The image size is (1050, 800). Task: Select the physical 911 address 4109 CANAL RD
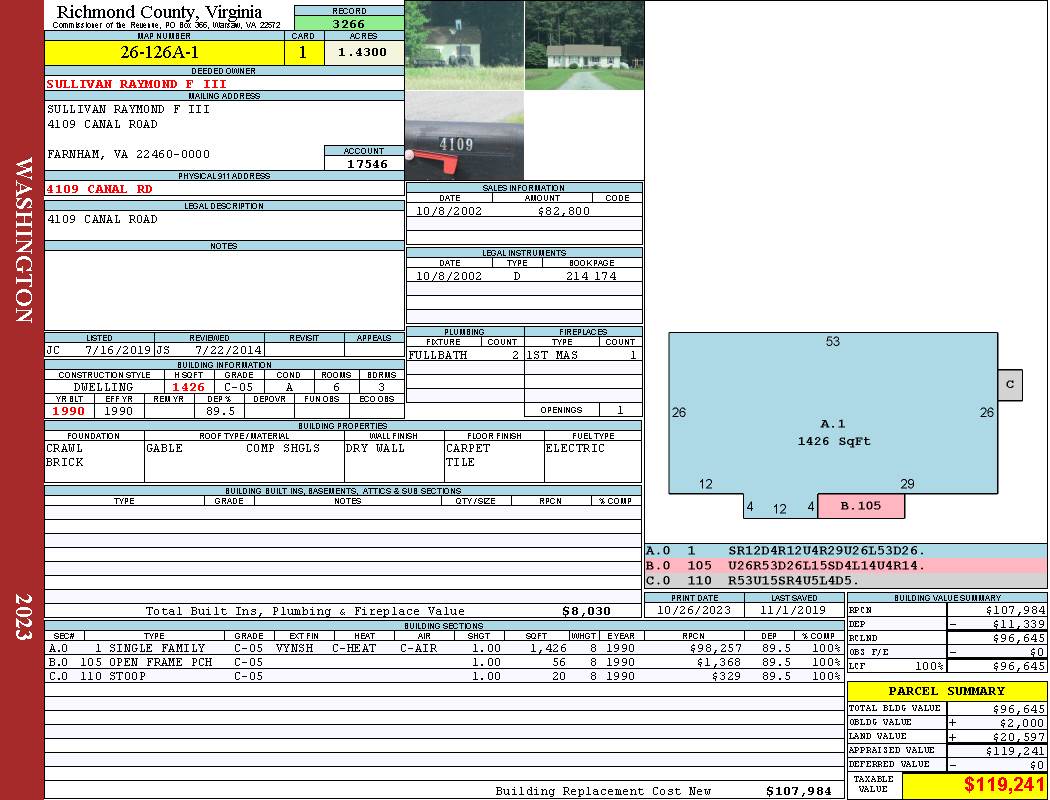(x=100, y=188)
